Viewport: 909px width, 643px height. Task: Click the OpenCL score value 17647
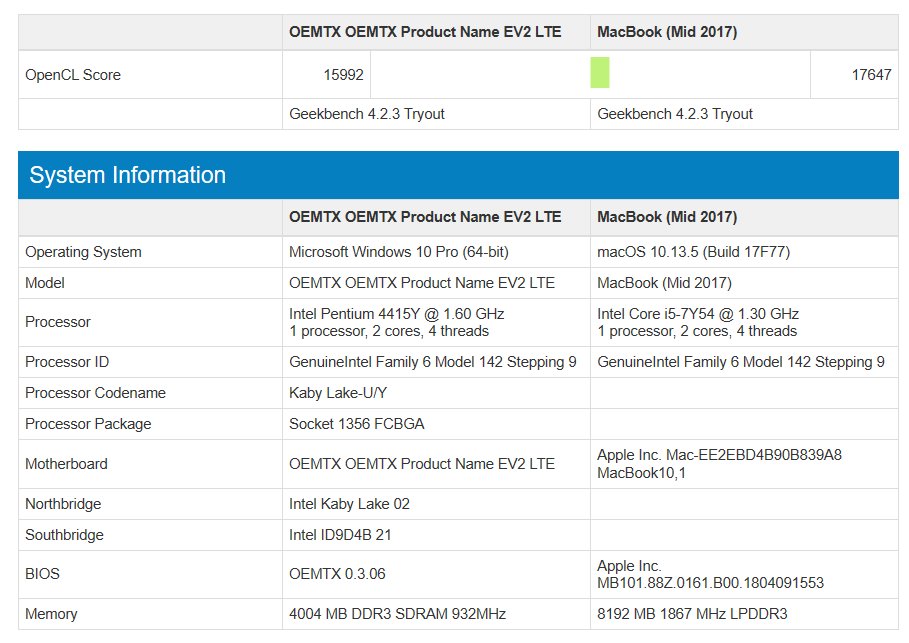(x=871, y=75)
